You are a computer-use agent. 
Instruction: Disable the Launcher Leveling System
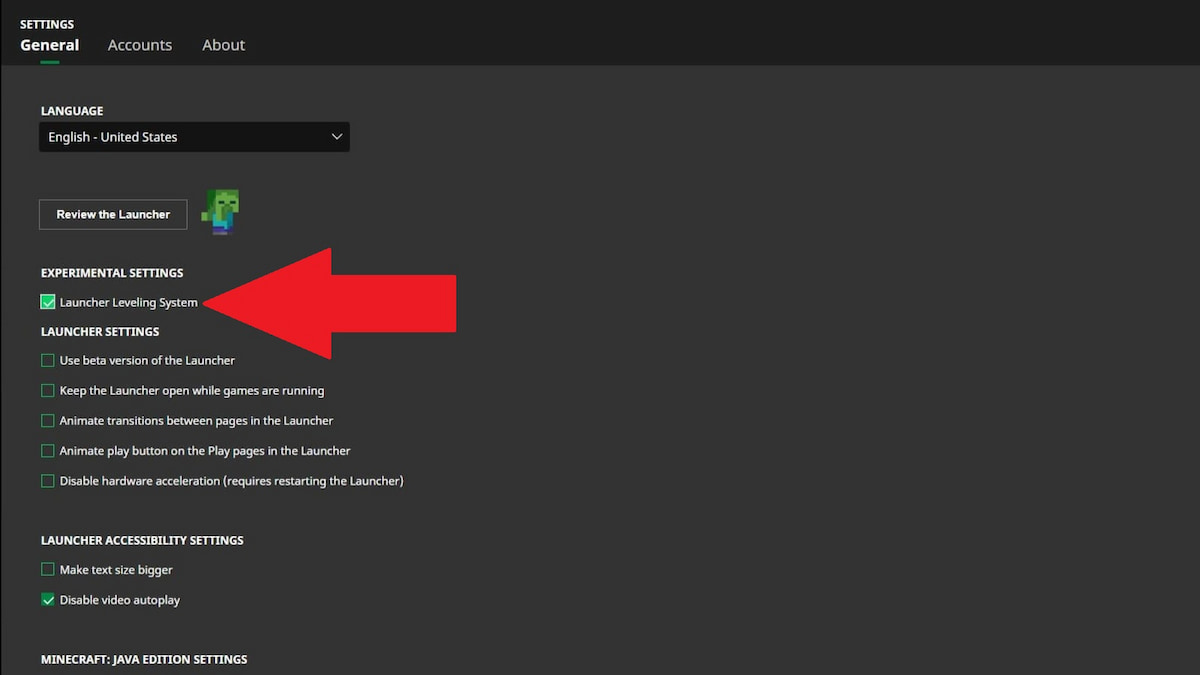[x=47, y=301]
